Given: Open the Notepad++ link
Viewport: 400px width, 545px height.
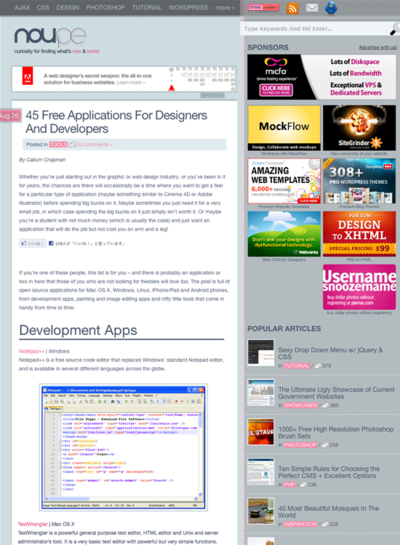Looking at the screenshot, I should 32,351.
